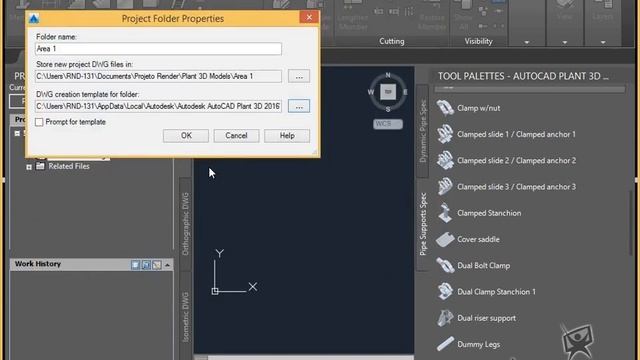Switch to Dynamic Pipe Spec palette tab
This screenshot has height=360, width=640.
pyautogui.click(x=422, y=131)
